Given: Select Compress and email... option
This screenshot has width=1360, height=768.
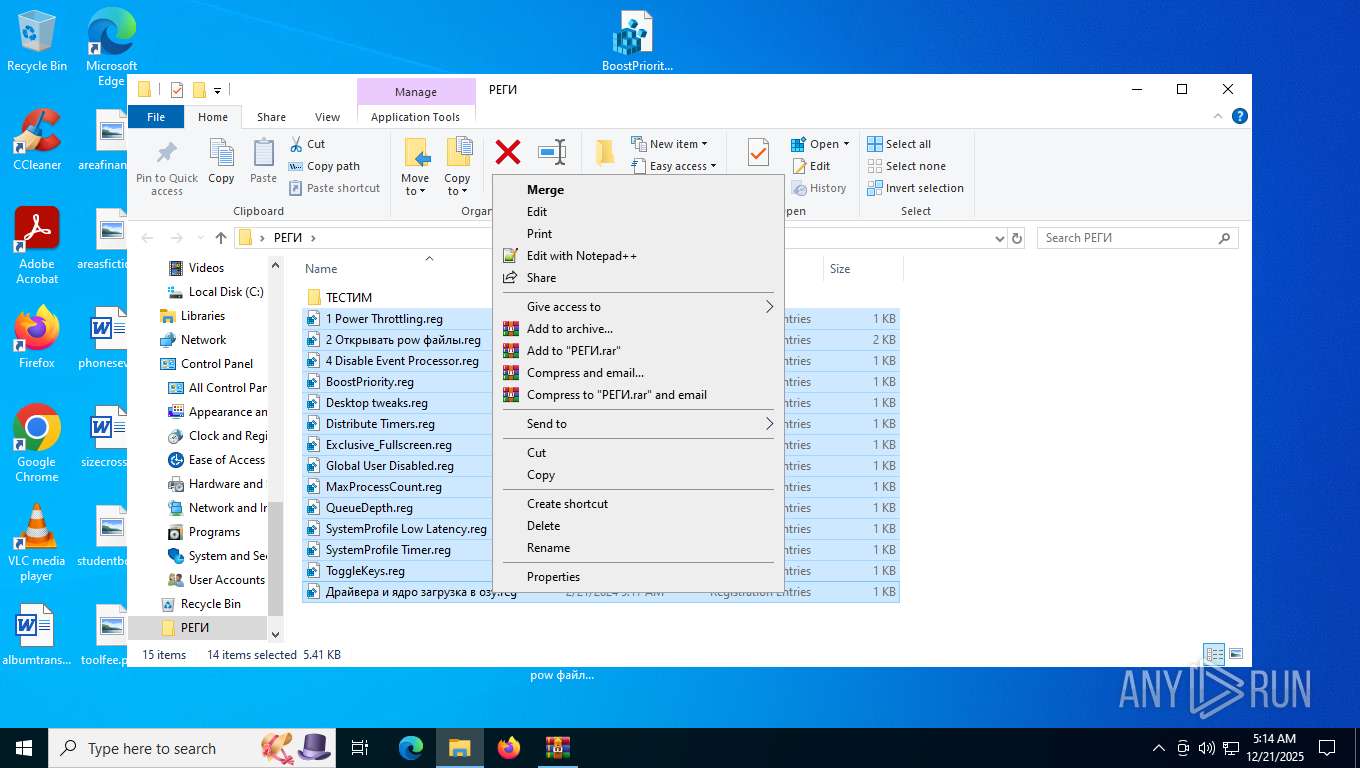Looking at the screenshot, I should [637, 373].
